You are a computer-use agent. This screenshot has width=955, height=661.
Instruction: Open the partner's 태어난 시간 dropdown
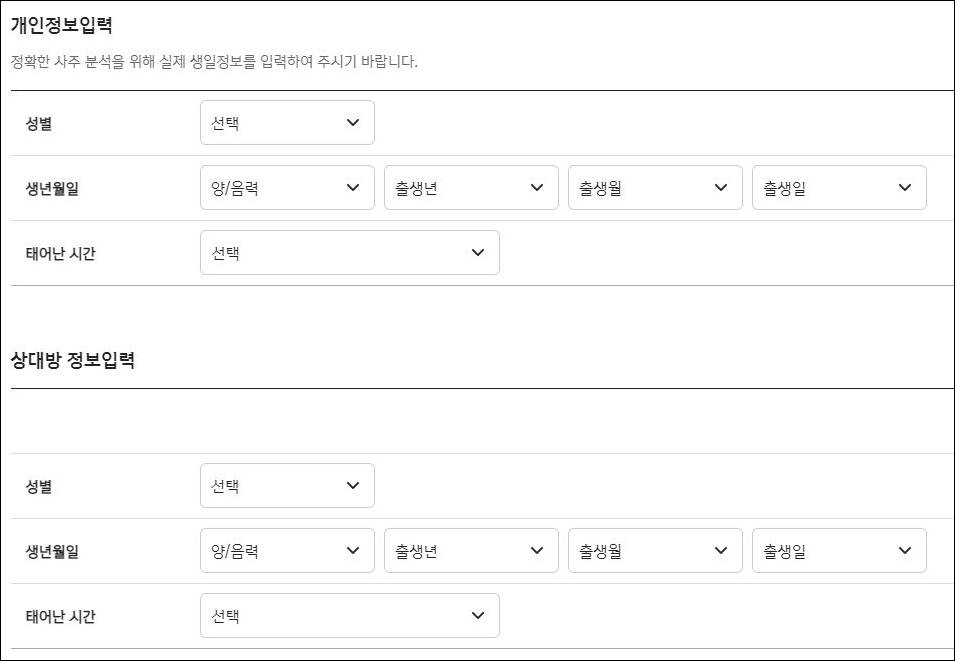point(349,615)
